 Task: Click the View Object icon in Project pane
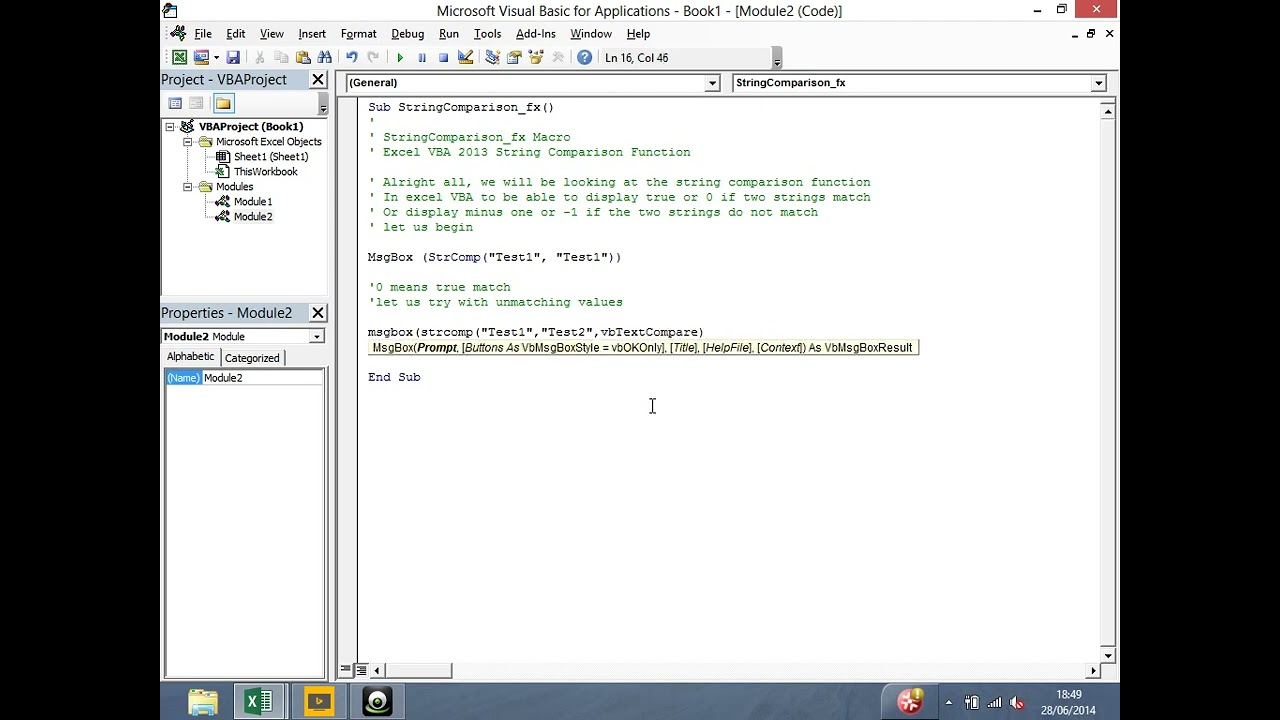196,103
